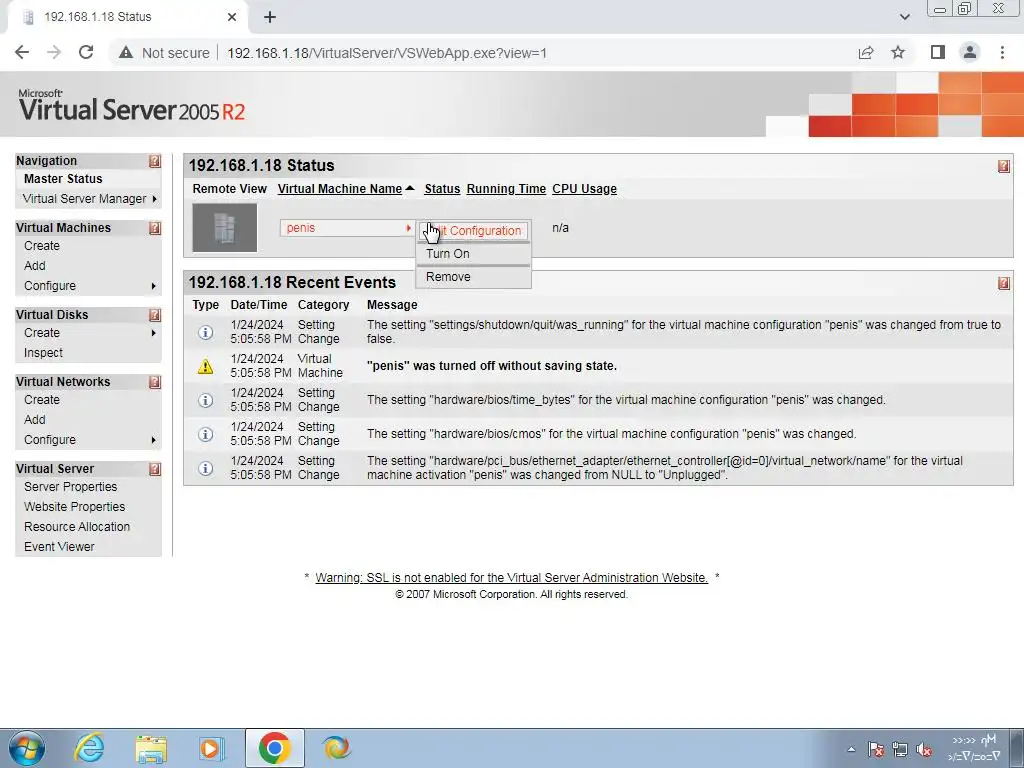Open help icon for Recent Events section
The image size is (1024, 768).
coord(1004,283)
